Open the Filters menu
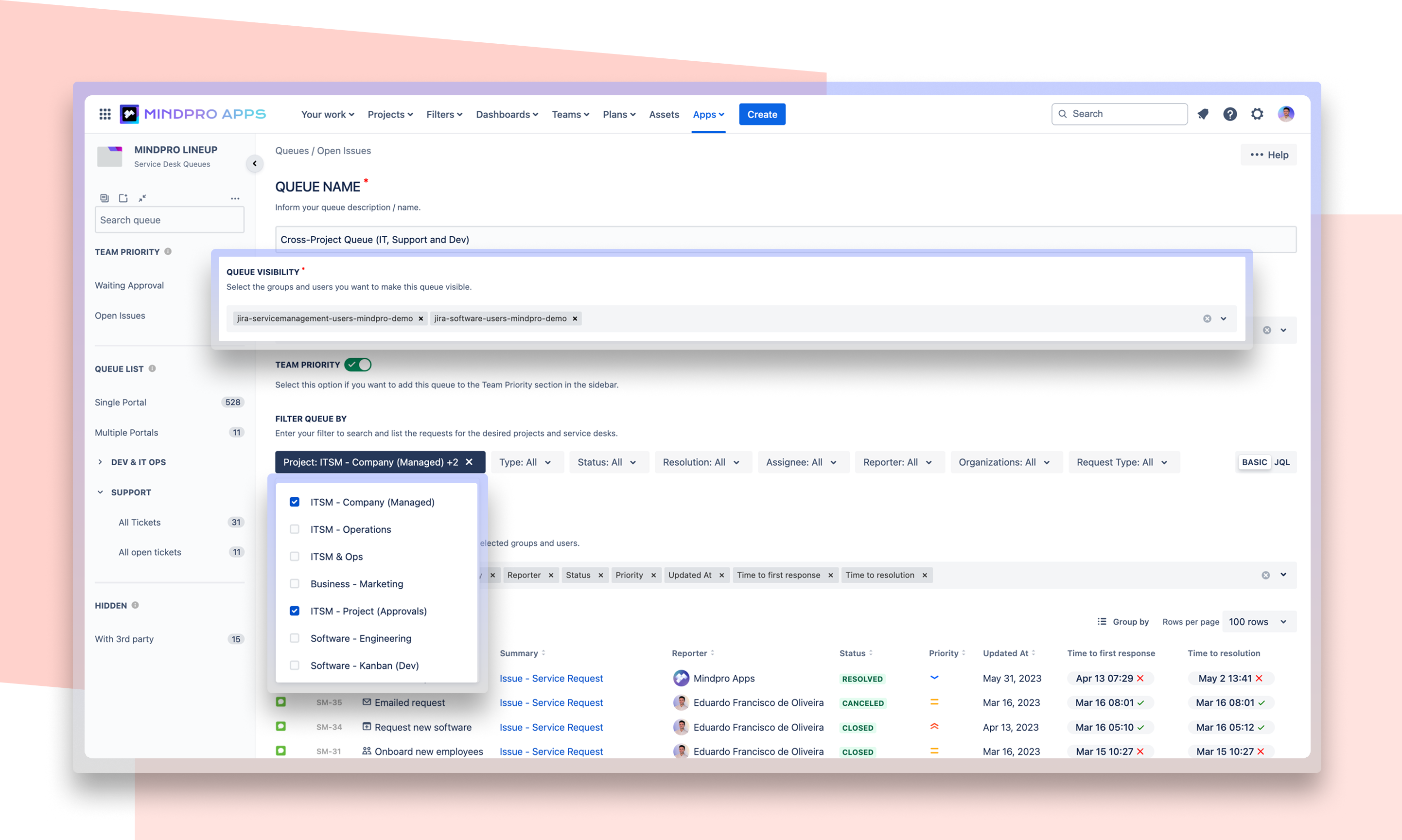This screenshot has height=840, width=1402. point(444,114)
